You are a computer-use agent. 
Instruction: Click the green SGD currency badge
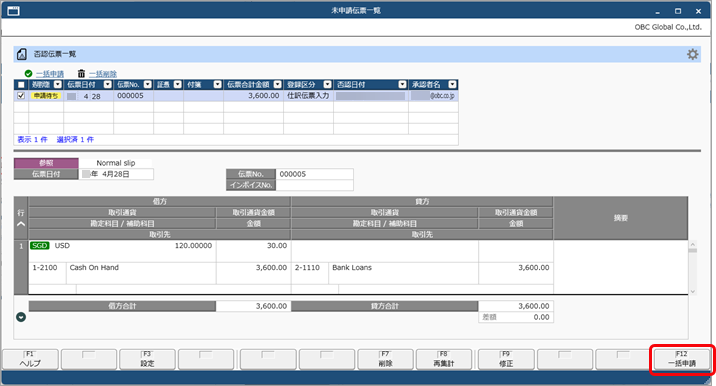click(40, 246)
